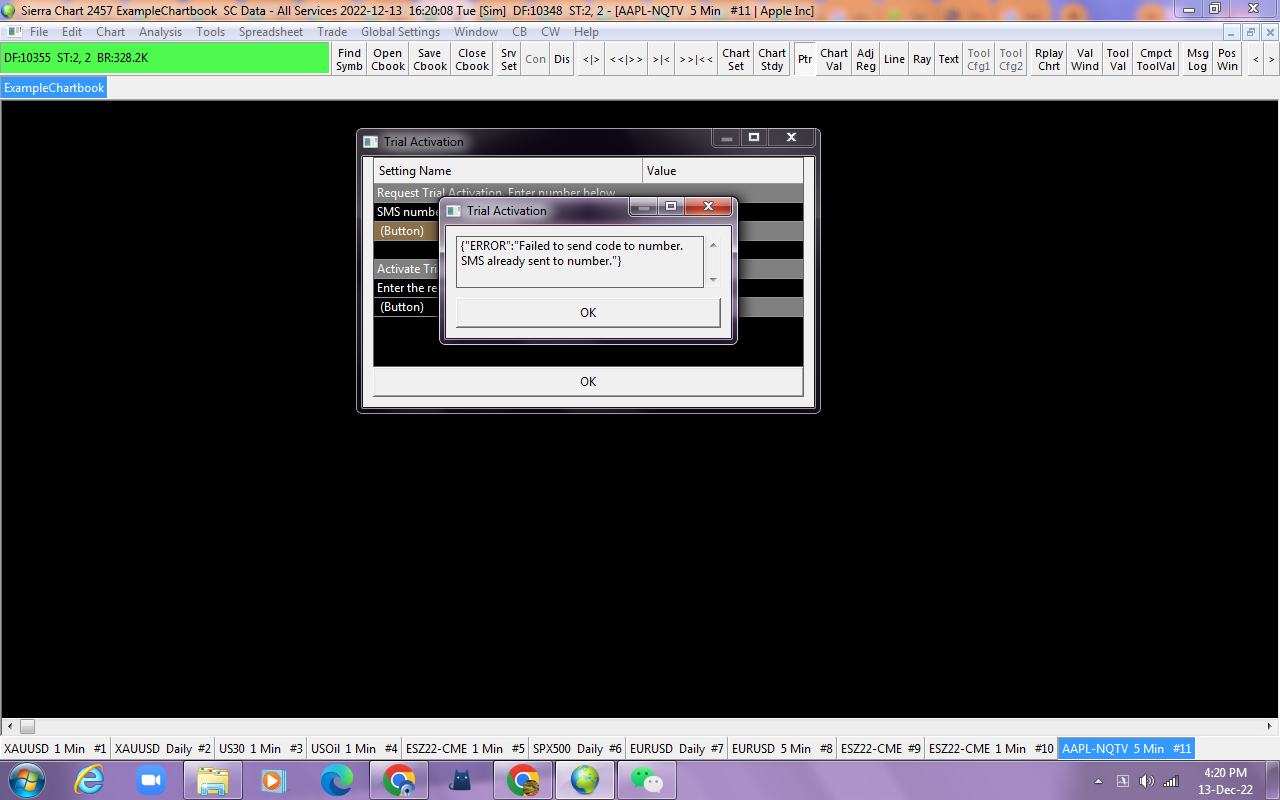1280x800 pixels.
Task: Click the Find Symb toolbar button
Action: click(x=349, y=59)
